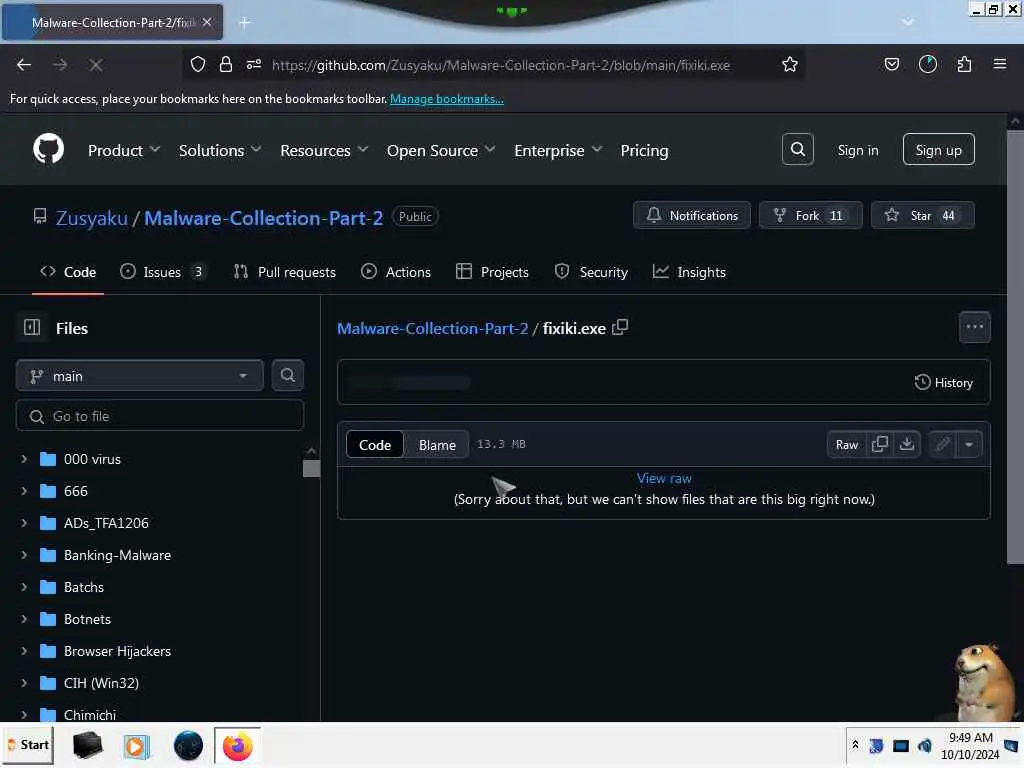
Task: Click the file tree scrollbar thumb
Action: point(311,468)
